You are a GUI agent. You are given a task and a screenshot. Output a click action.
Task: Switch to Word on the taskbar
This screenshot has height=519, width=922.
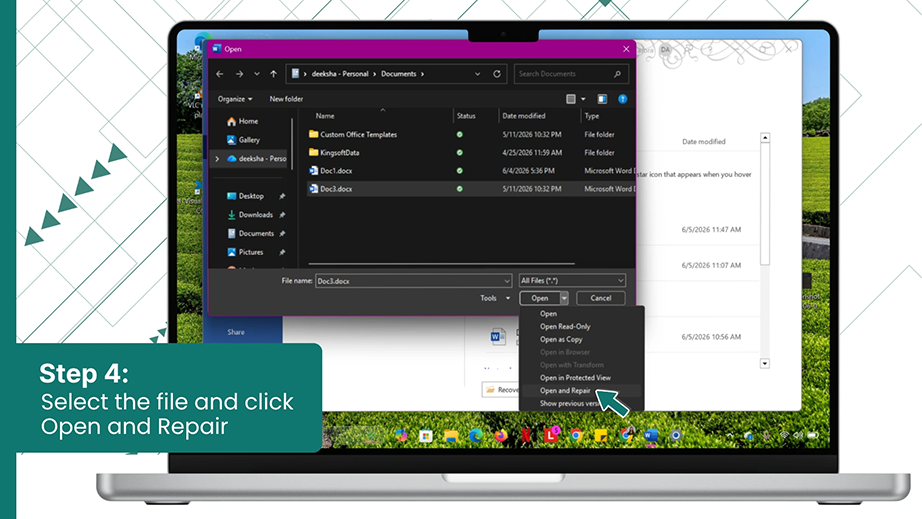[651, 436]
